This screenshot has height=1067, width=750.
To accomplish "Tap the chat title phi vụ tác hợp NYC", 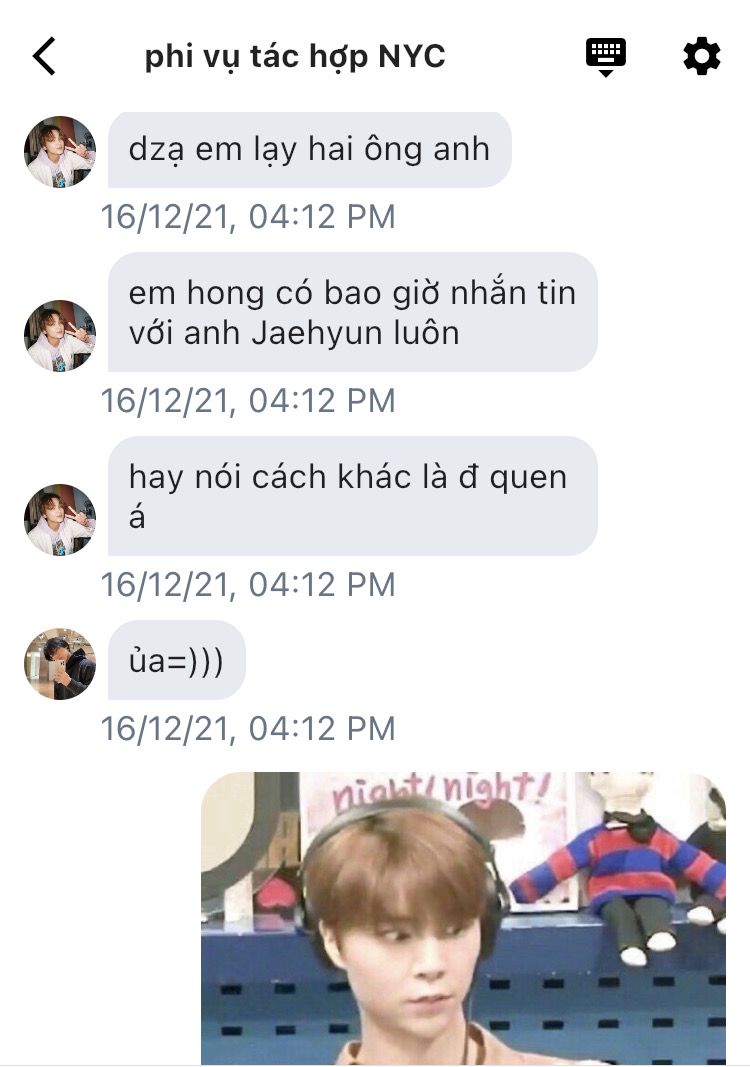I will coord(295,56).
